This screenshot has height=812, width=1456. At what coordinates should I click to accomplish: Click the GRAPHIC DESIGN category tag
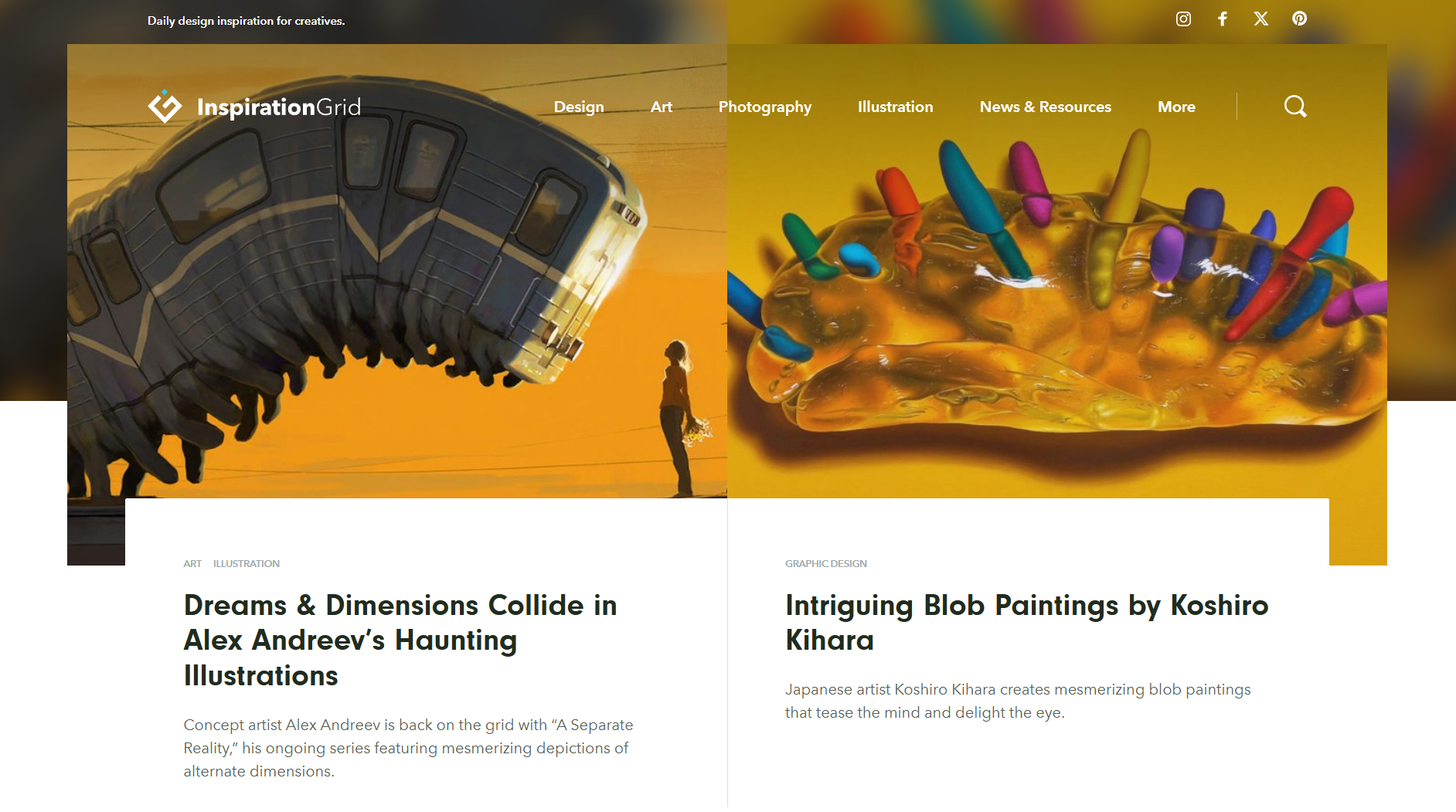pos(826,564)
